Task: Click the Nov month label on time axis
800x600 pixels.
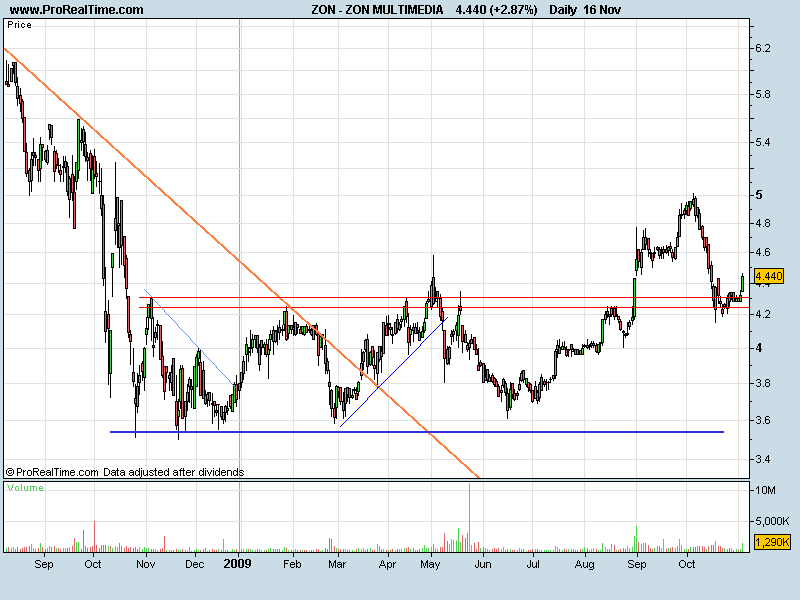Action: coord(146,564)
